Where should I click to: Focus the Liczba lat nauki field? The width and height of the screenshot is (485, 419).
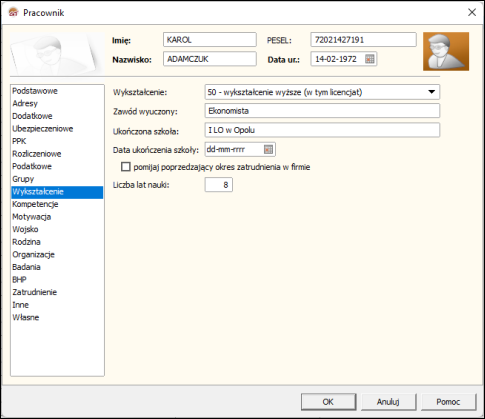[x=219, y=185]
